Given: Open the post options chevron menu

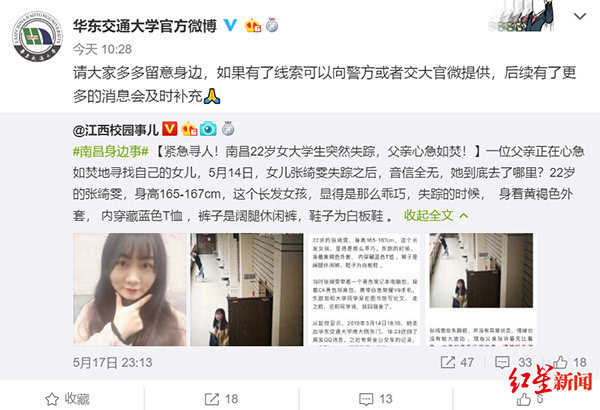Looking at the screenshot, I should coord(580,16).
